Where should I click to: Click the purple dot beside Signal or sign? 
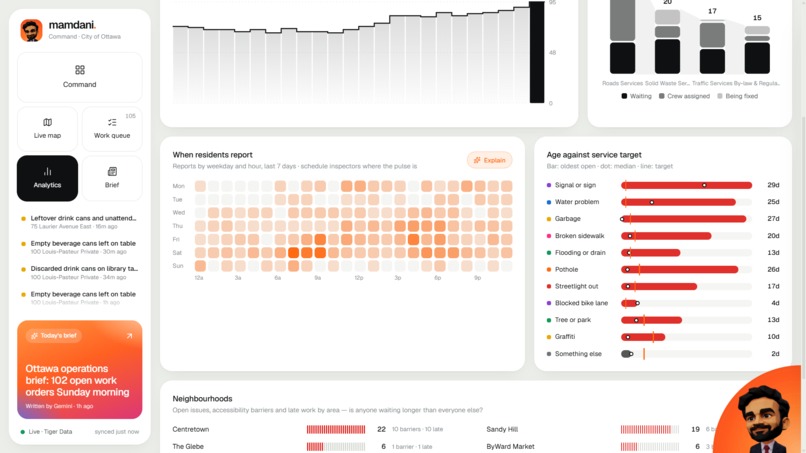coord(549,185)
